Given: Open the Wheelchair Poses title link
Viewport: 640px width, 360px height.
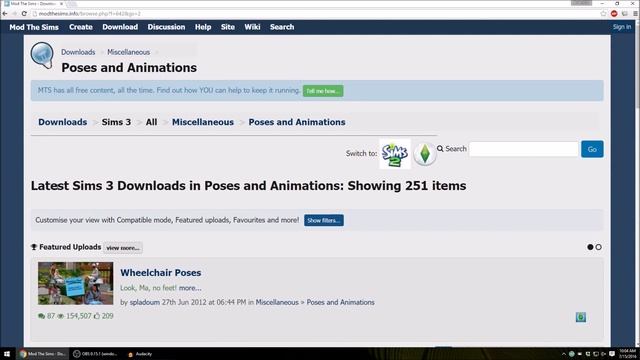Looking at the screenshot, I should (160, 273).
